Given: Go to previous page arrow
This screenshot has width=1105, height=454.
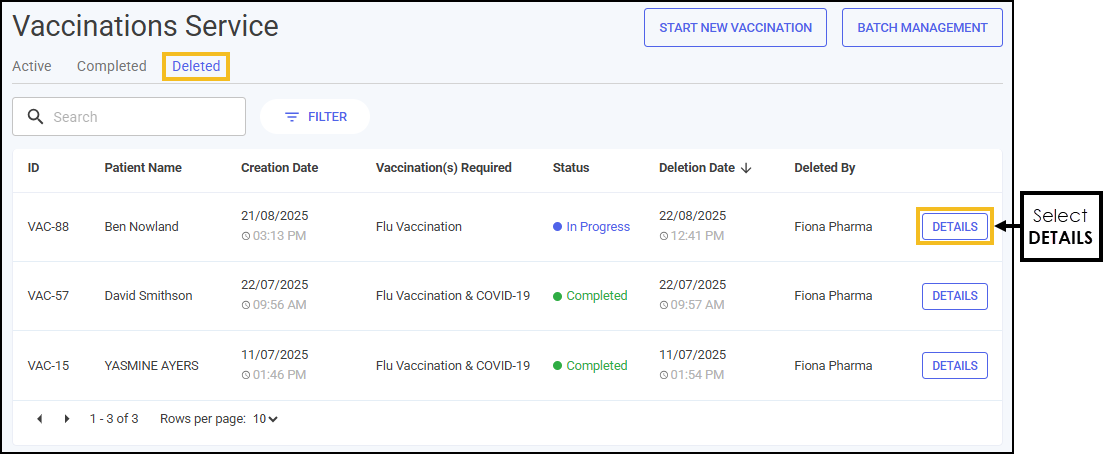Looking at the screenshot, I should (x=39, y=419).
